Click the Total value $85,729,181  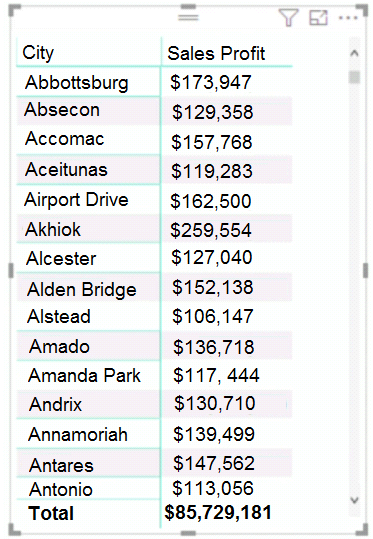[x=218, y=512]
